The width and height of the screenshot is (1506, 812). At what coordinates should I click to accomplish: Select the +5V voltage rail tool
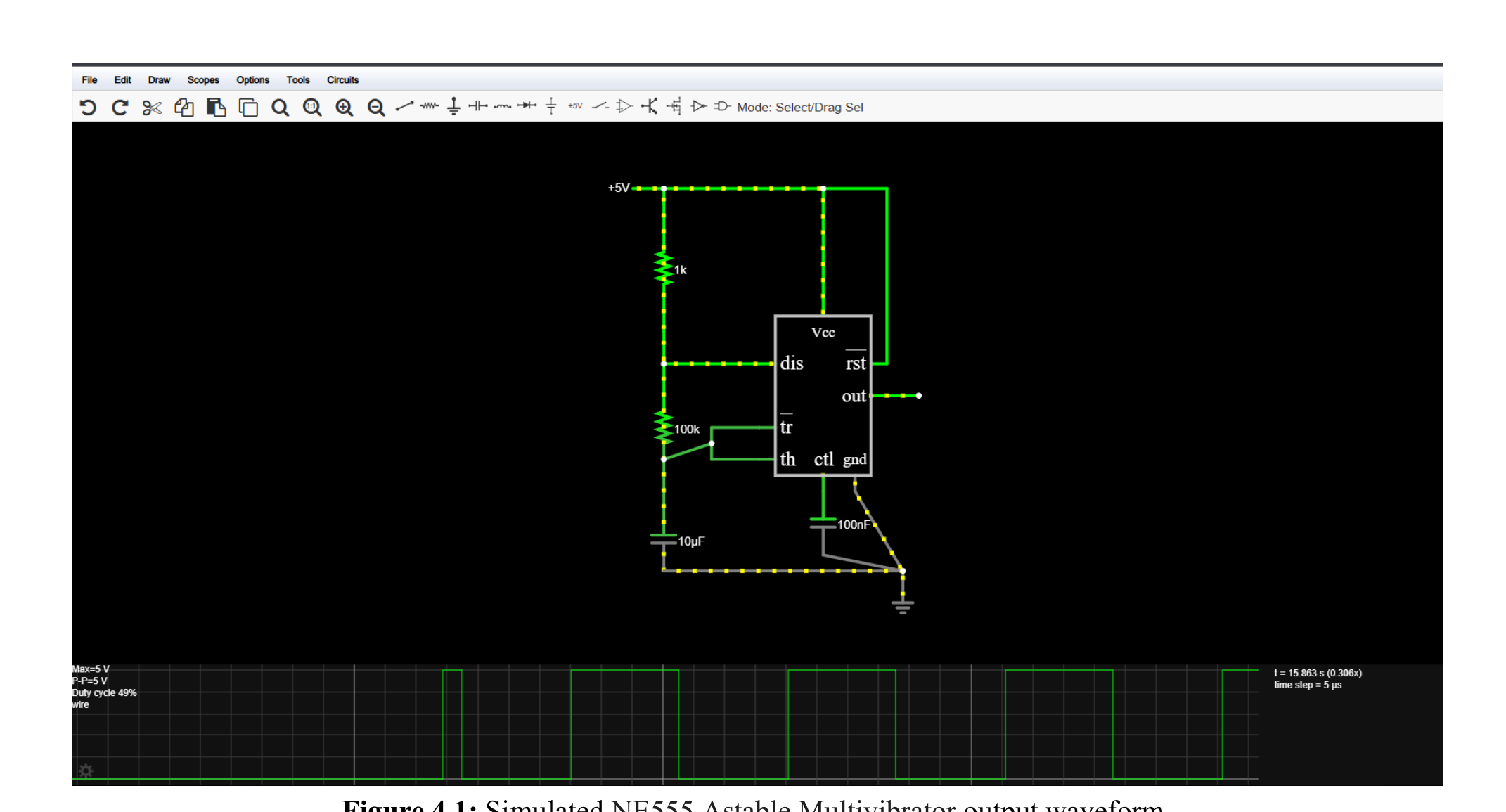[x=575, y=106]
